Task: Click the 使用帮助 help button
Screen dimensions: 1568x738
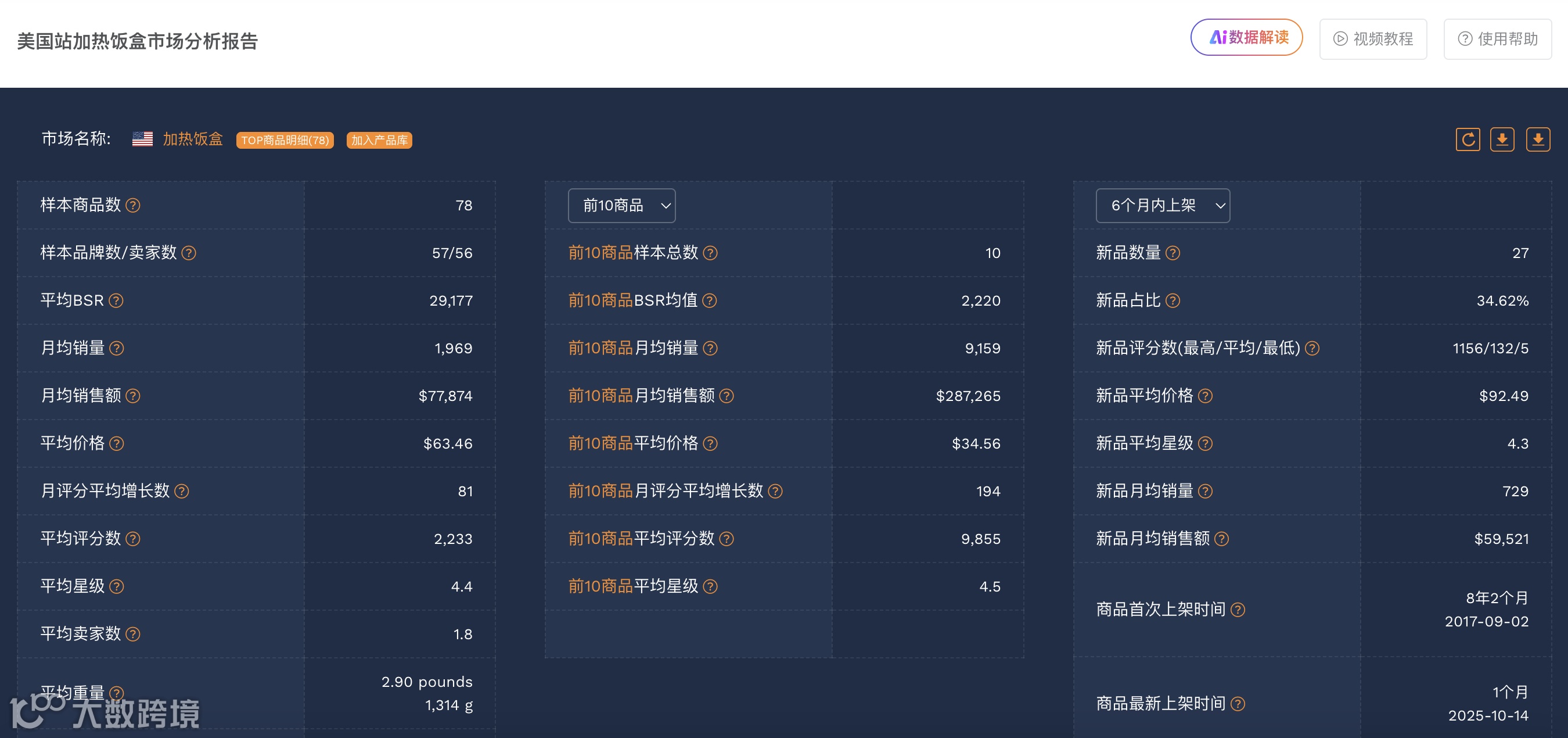Action: tap(1497, 39)
